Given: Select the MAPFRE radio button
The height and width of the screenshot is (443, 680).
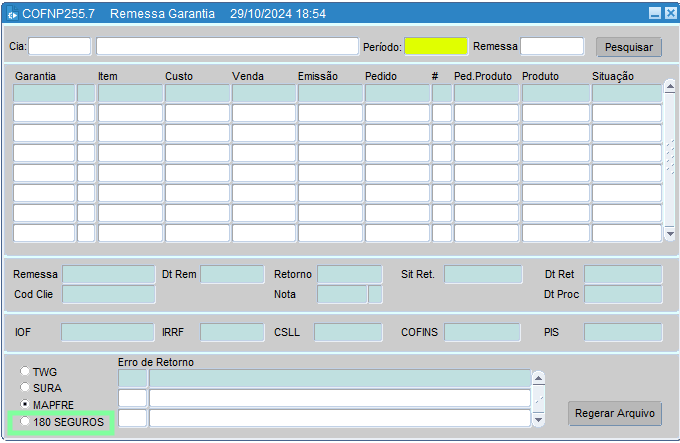Looking at the screenshot, I should (x=26, y=405).
